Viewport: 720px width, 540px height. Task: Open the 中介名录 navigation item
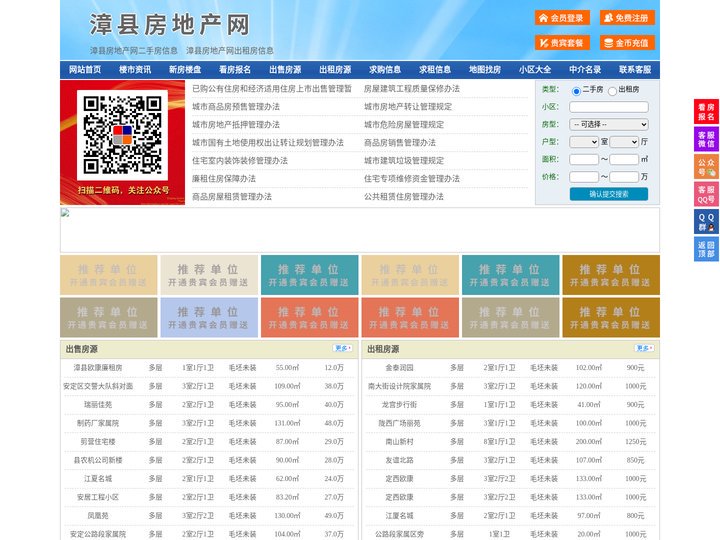pyautogui.click(x=585, y=69)
